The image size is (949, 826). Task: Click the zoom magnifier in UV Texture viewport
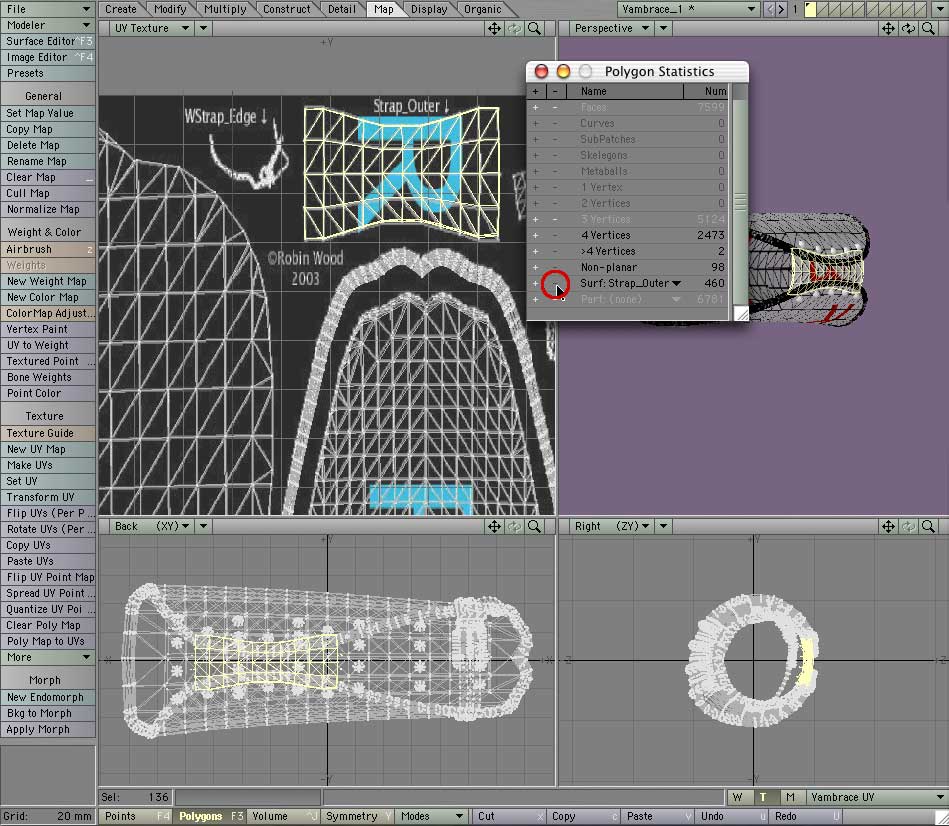point(534,28)
